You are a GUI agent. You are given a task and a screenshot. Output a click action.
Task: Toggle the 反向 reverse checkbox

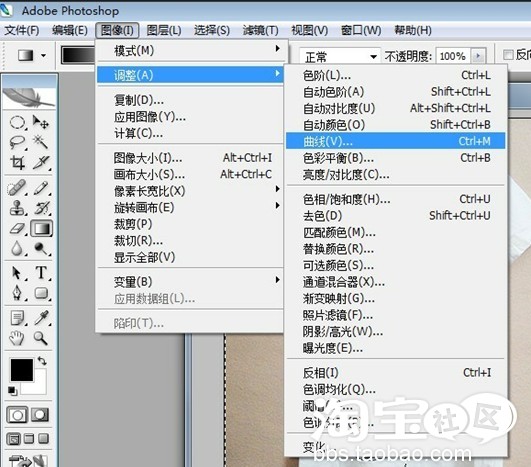508,55
